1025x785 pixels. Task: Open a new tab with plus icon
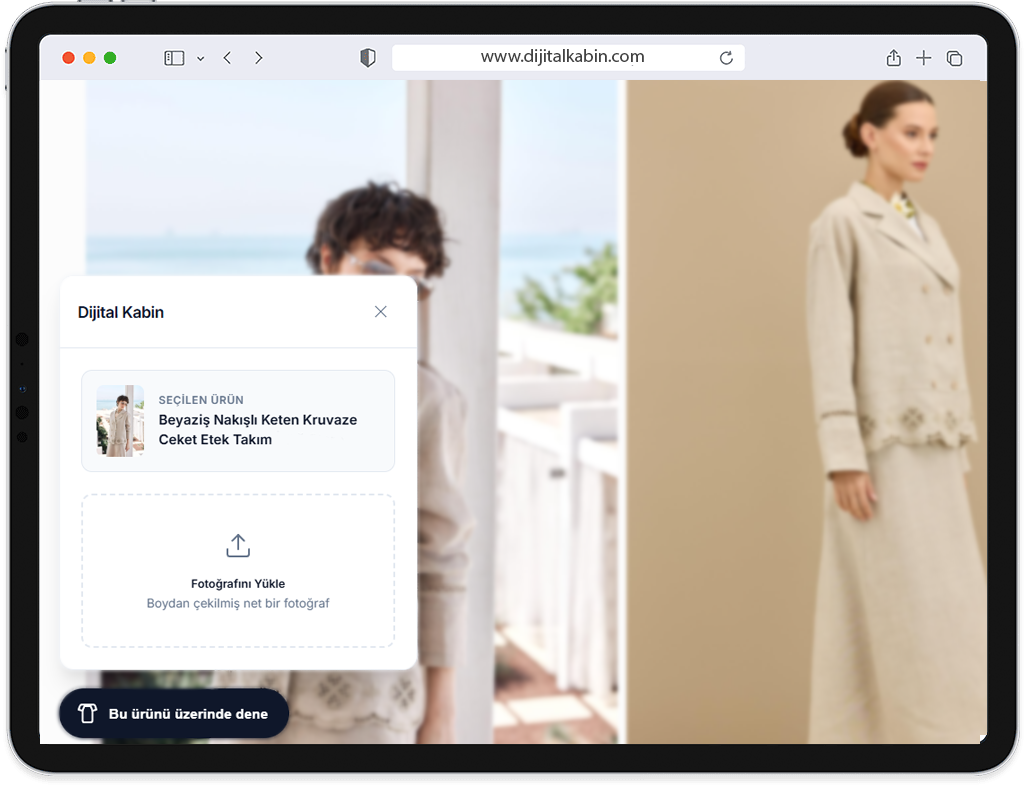coord(923,58)
